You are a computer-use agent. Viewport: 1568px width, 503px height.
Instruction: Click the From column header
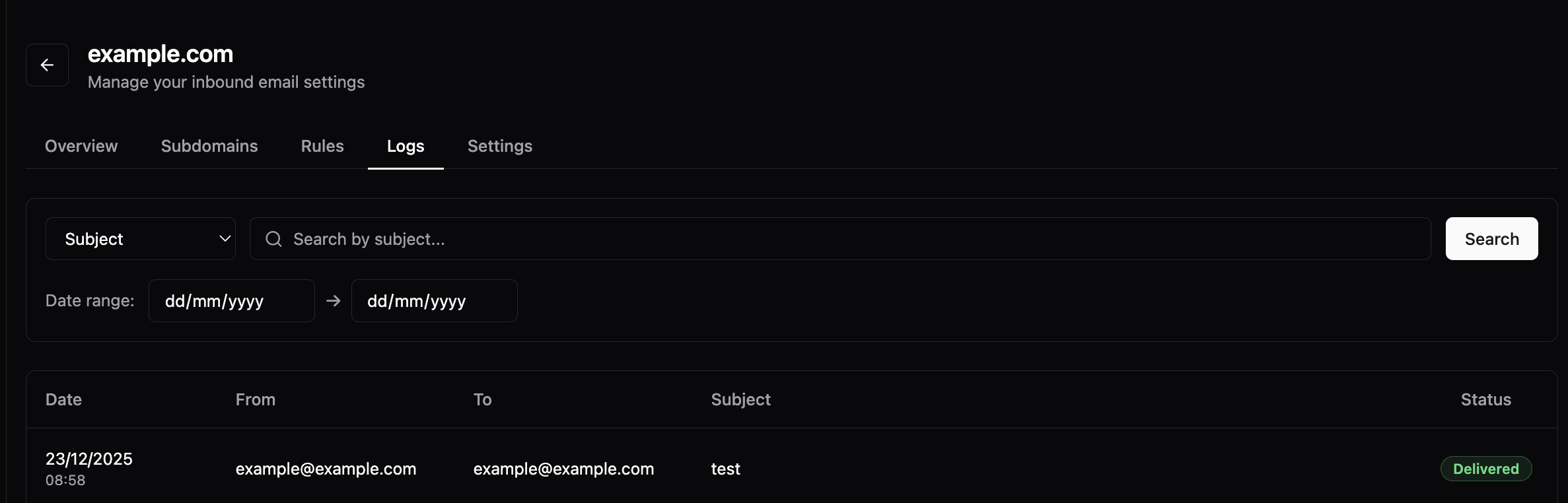tap(256, 399)
